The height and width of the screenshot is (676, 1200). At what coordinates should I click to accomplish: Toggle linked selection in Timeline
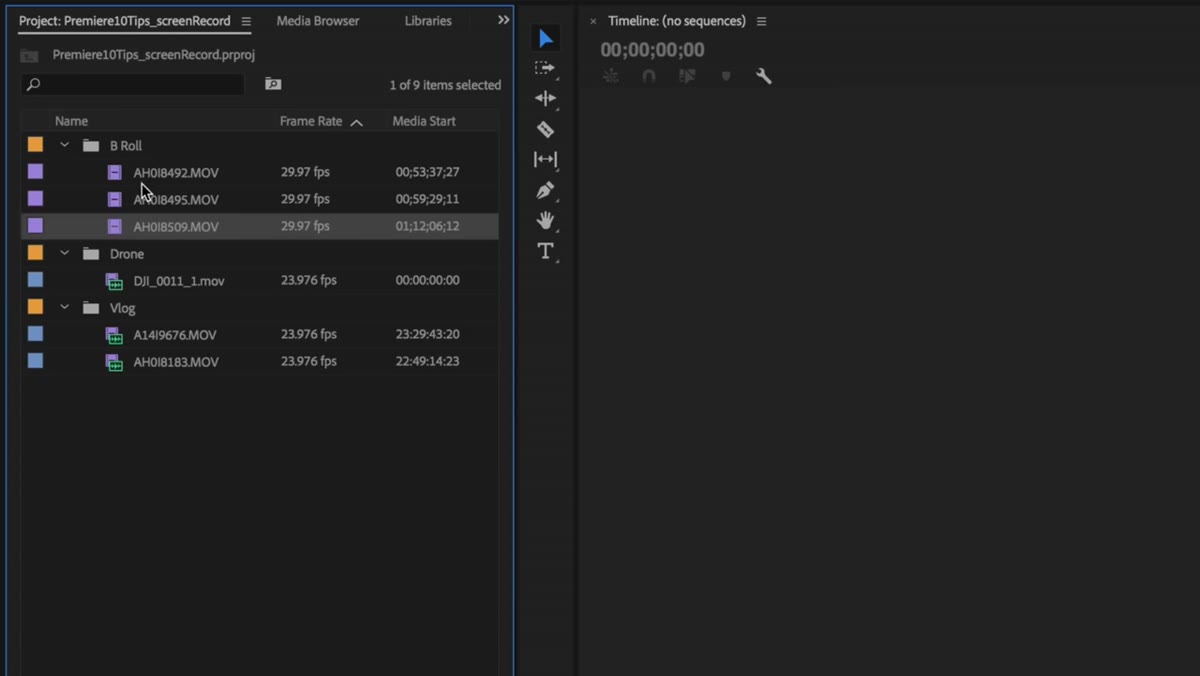[687, 76]
